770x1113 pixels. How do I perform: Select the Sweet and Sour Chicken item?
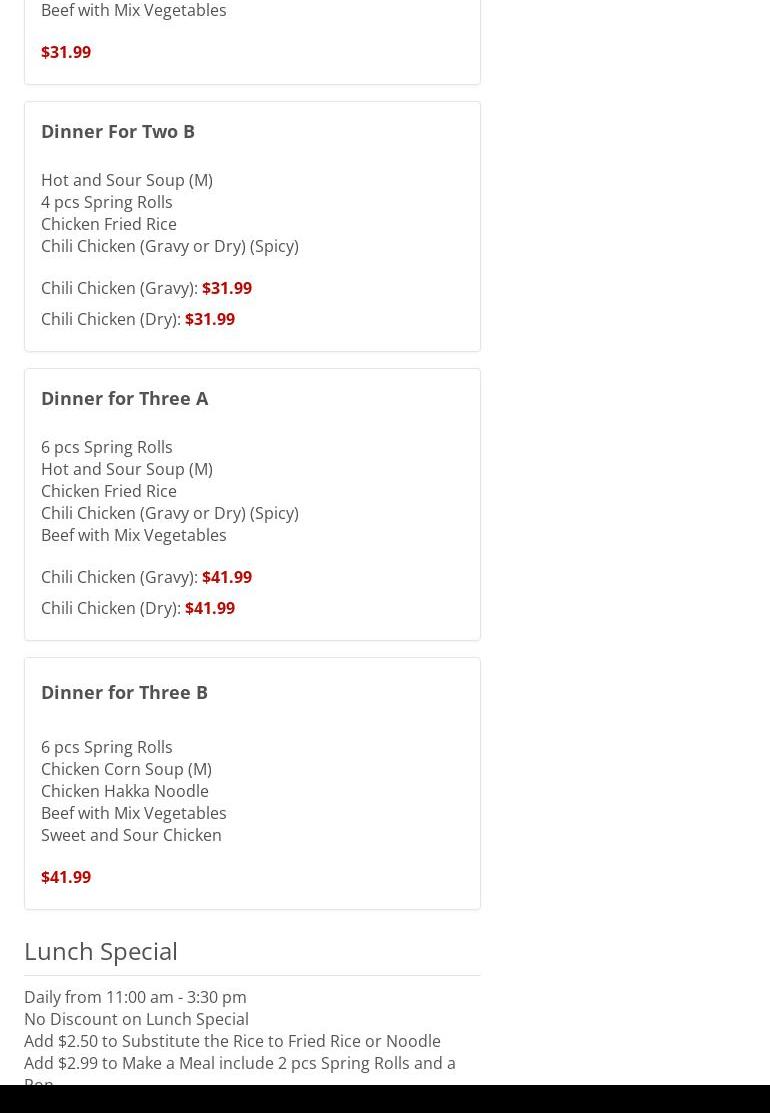click(x=131, y=835)
